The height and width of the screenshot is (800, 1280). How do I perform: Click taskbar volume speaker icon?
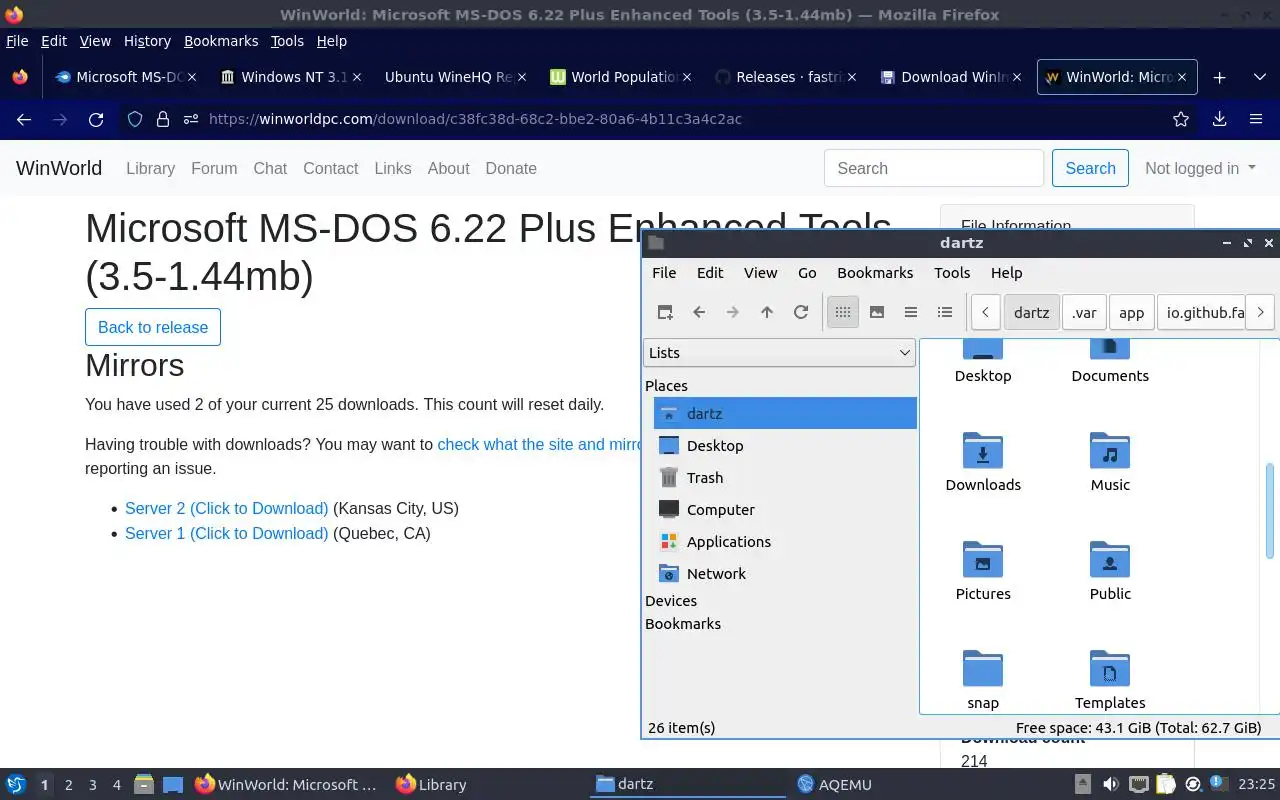coord(1110,784)
